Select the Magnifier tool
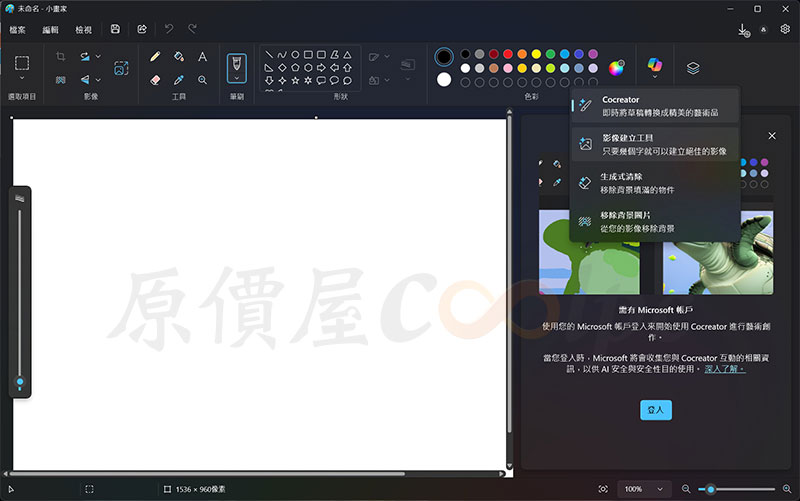Screen dimensions: 800x501 tap(203, 80)
